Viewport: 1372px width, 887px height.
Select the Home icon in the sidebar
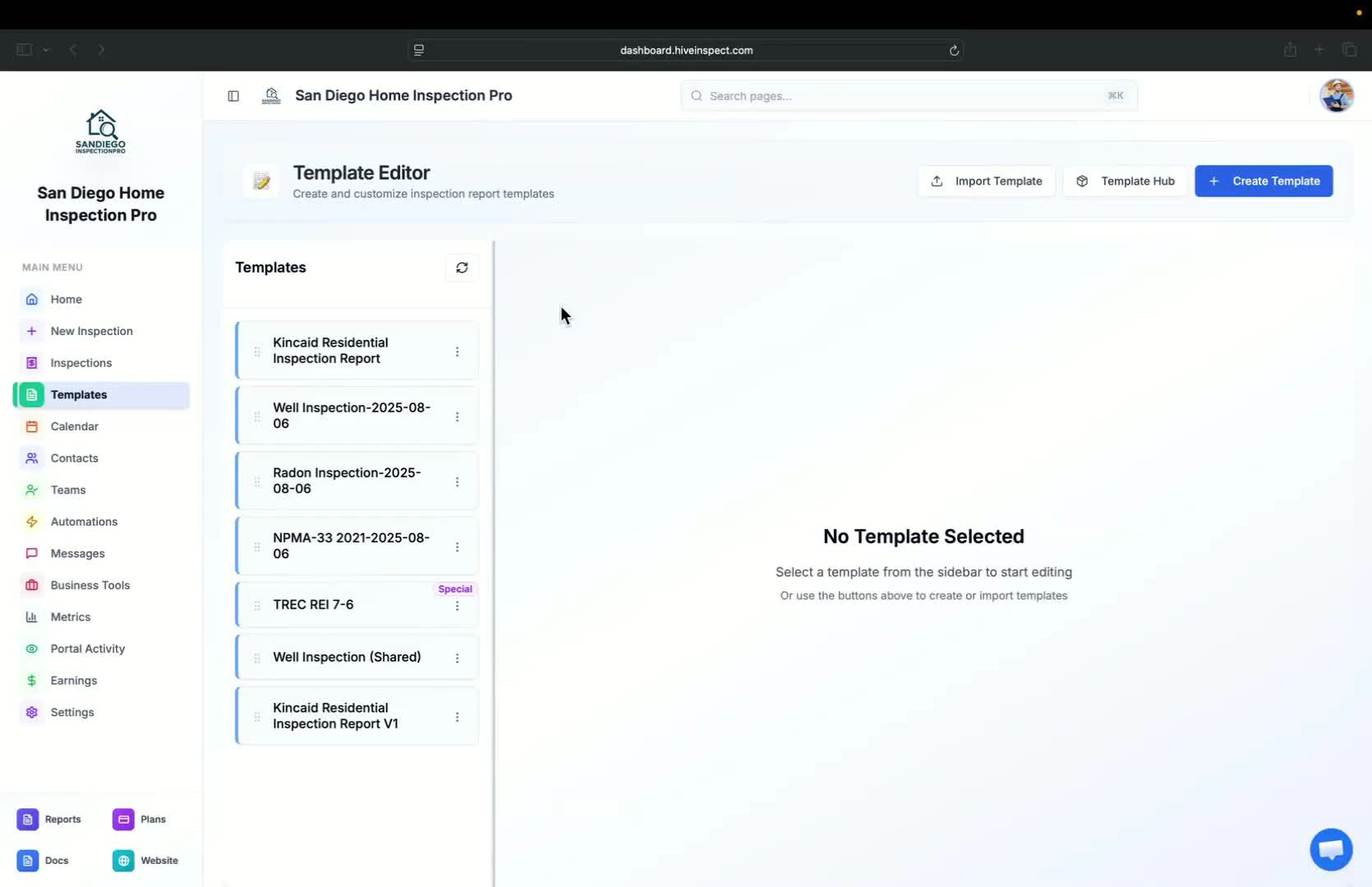(x=31, y=299)
